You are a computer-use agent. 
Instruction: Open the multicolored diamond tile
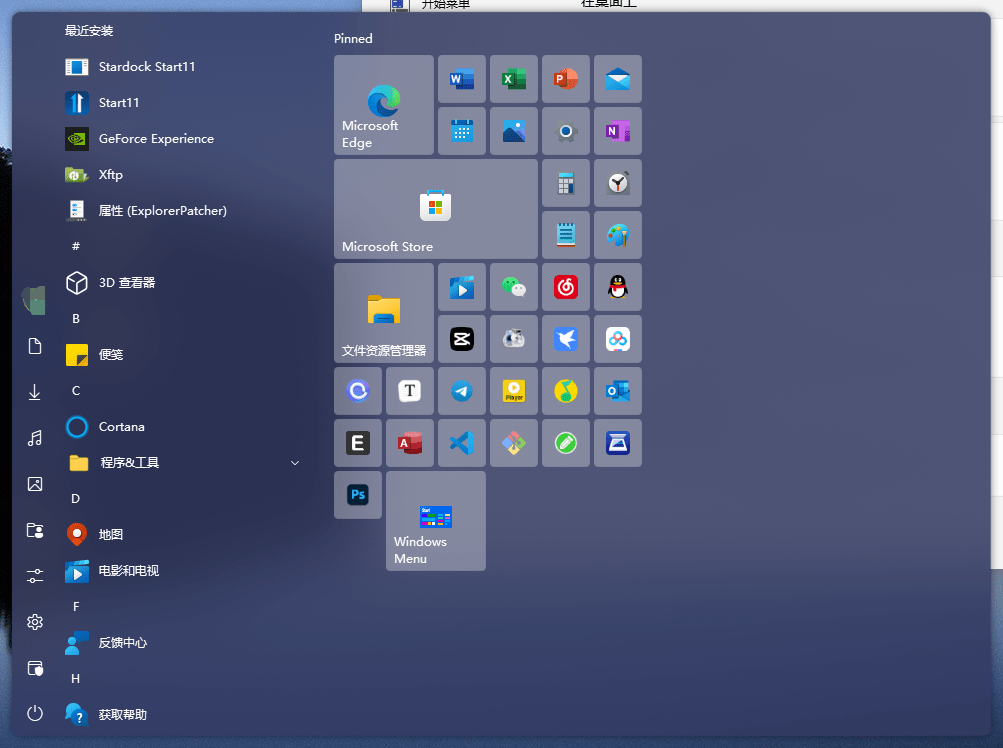[514, 443]
